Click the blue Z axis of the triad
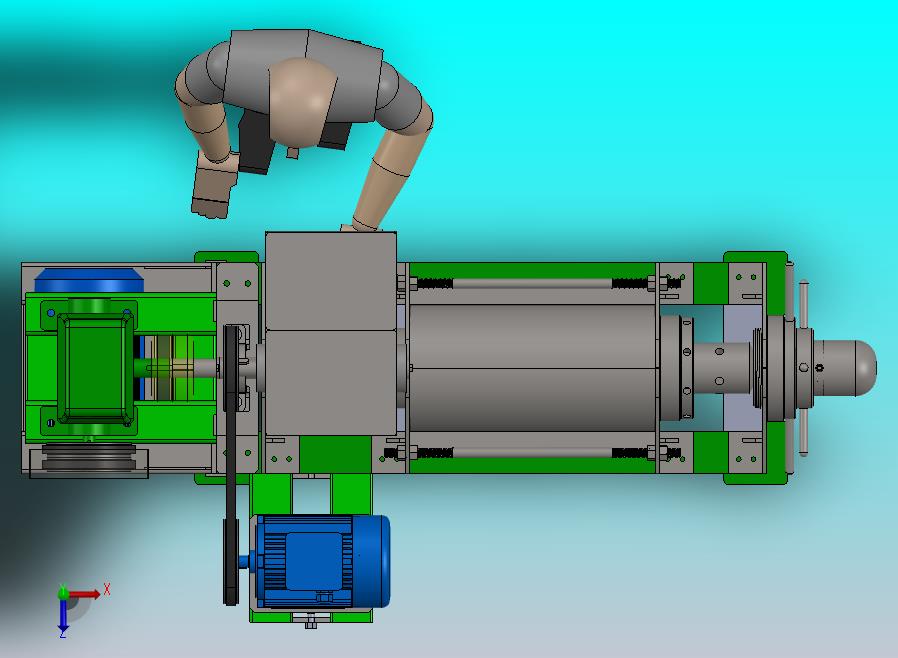 point(63,613)
